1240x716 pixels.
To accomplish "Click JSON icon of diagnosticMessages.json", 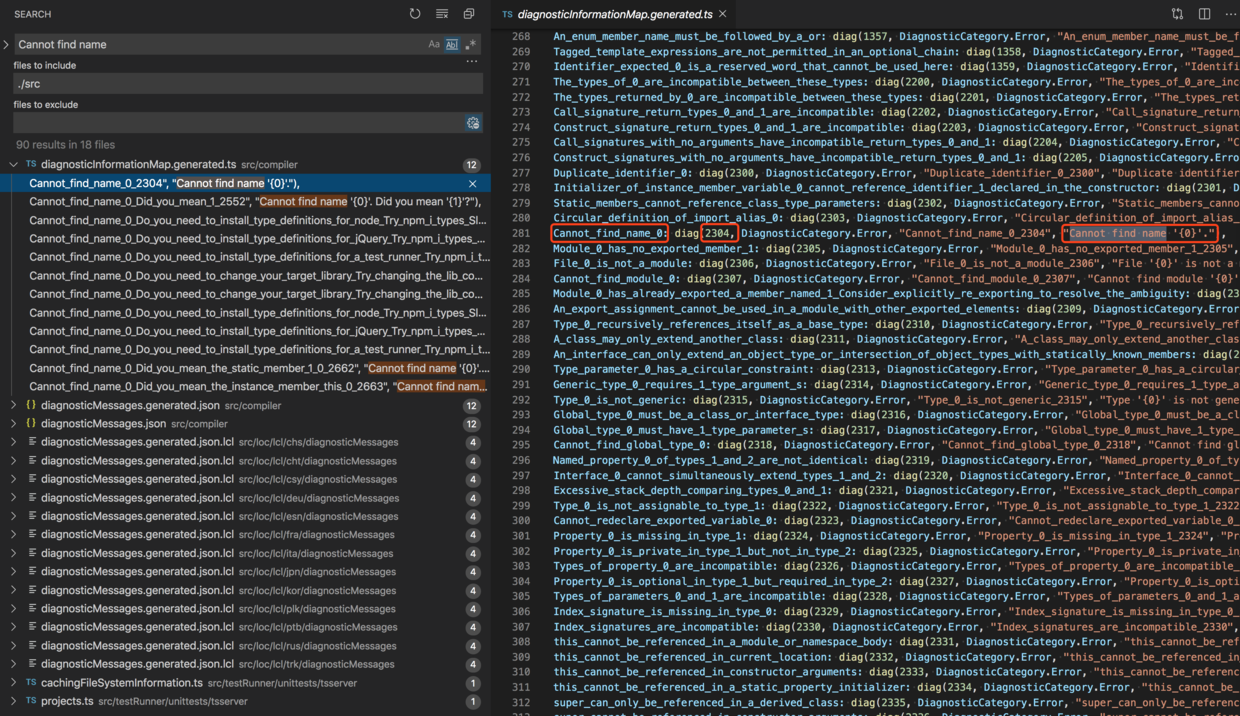I will [x=31, y=424].
